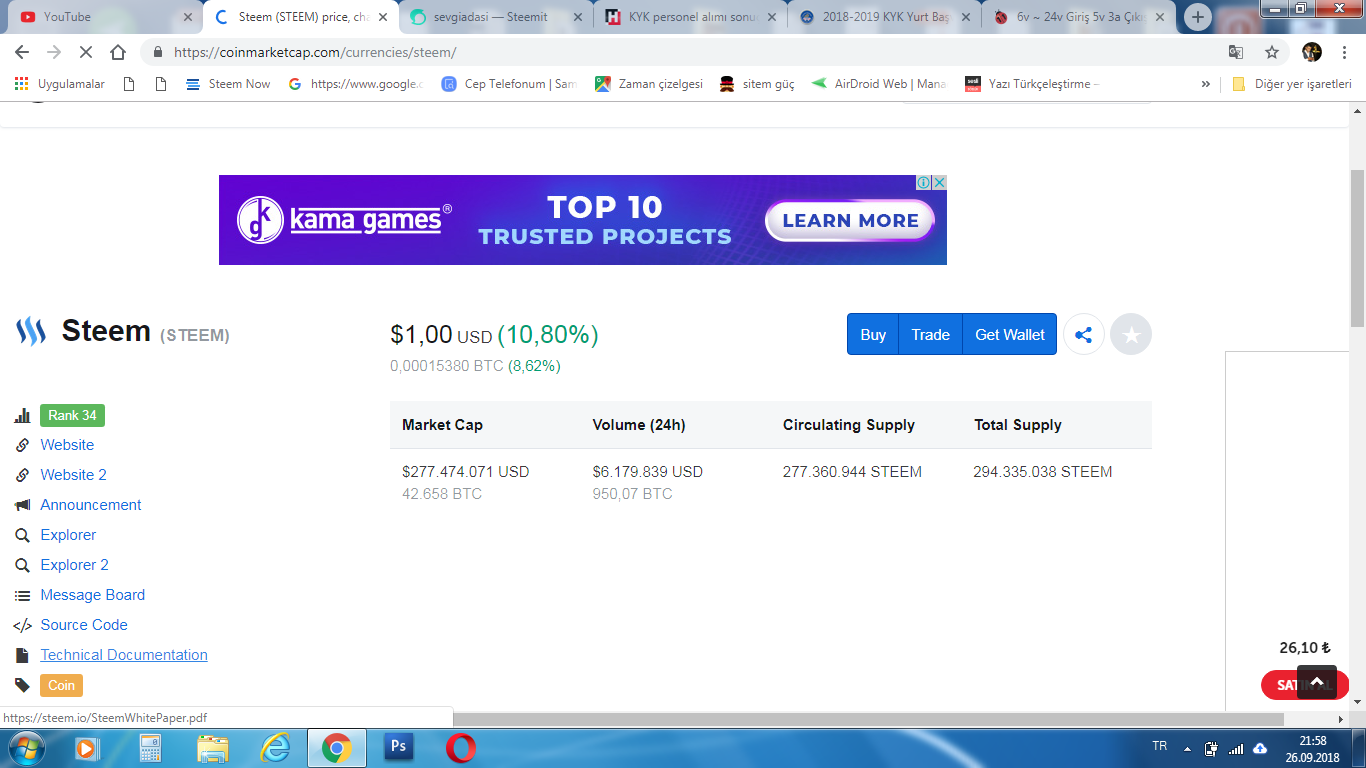Open the new tab plus button

1198,17
